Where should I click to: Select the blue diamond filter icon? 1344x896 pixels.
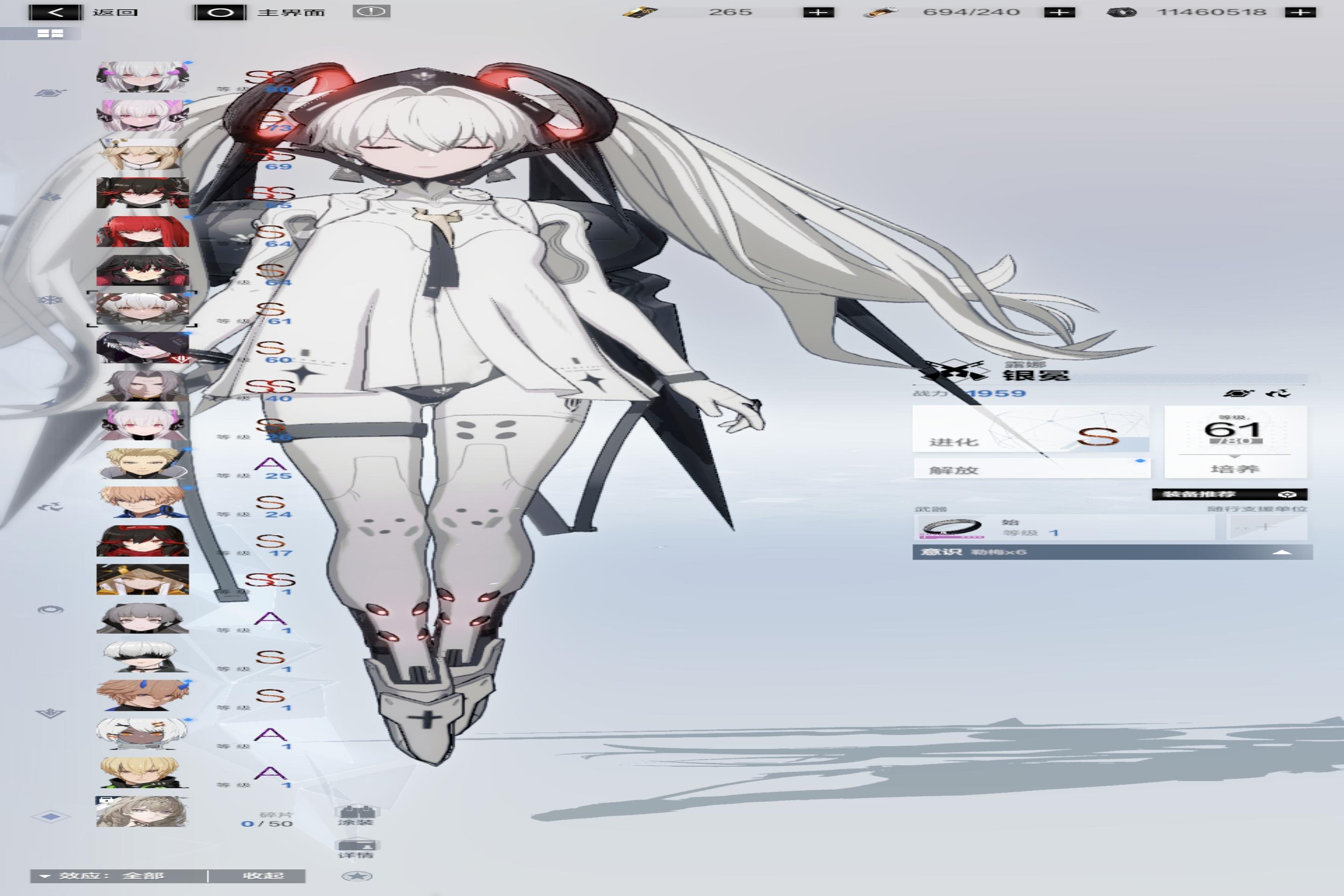click(50, 817)
